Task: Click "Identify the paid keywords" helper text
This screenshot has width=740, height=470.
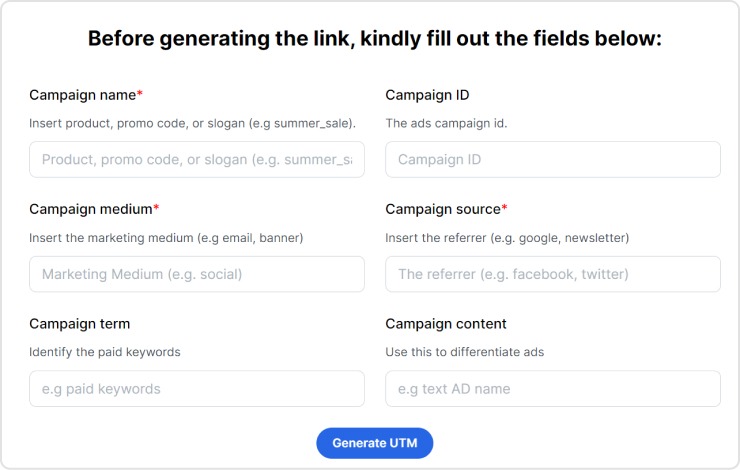Action: click(105, 352)
